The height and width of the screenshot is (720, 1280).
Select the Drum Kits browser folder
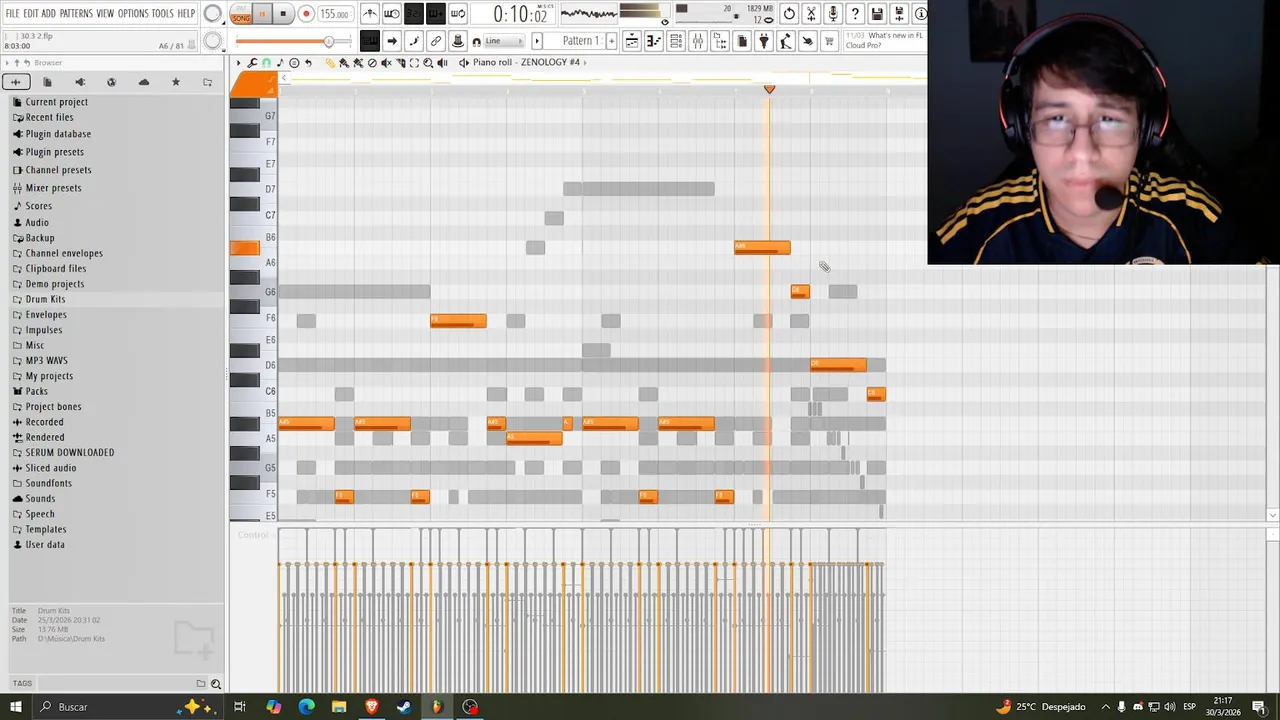coord(45,299)
